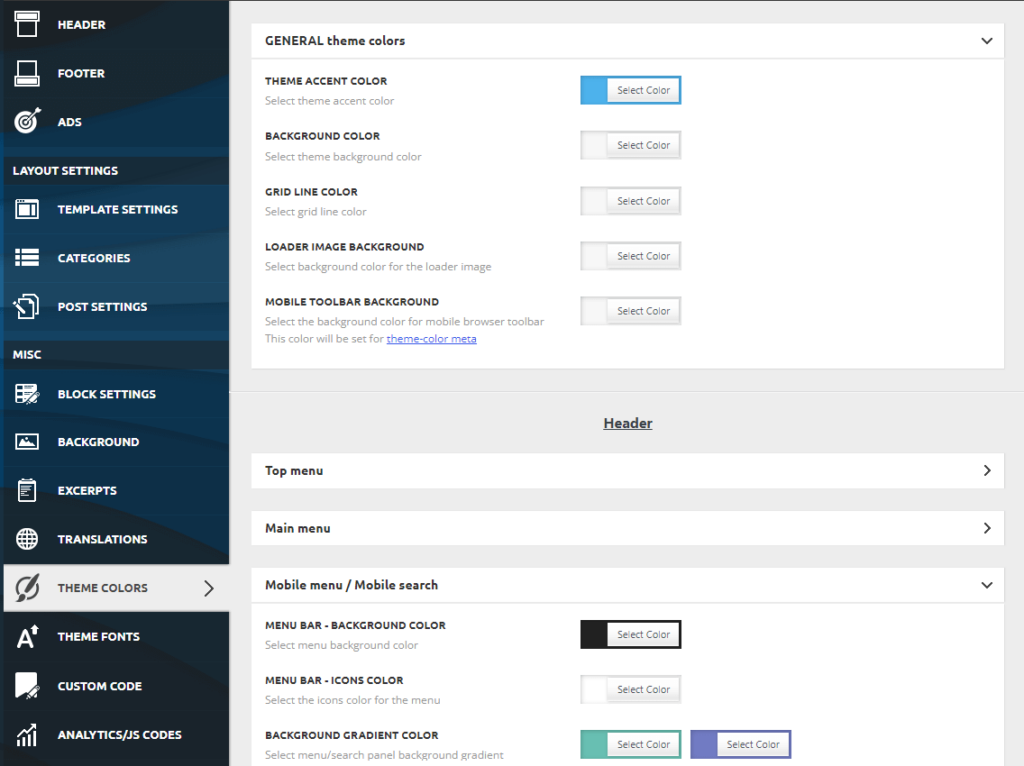
Task: Click the Ads target icon
Action: pyautogui.click(x=27, y=121)
